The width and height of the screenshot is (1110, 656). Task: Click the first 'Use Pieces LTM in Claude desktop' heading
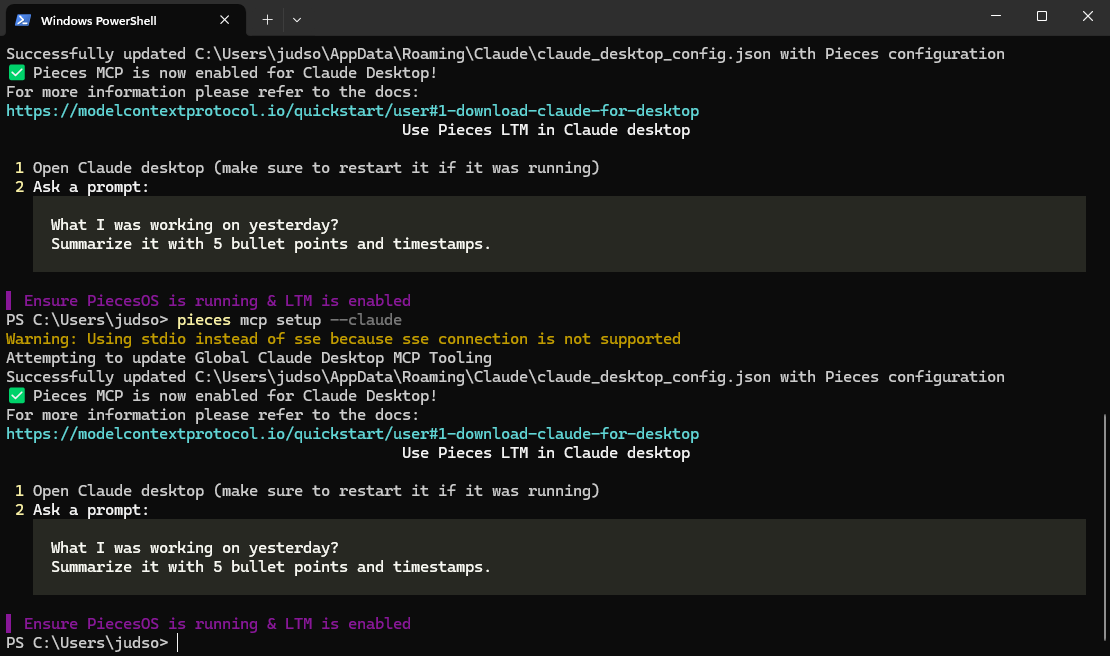(x=546, y=130)
